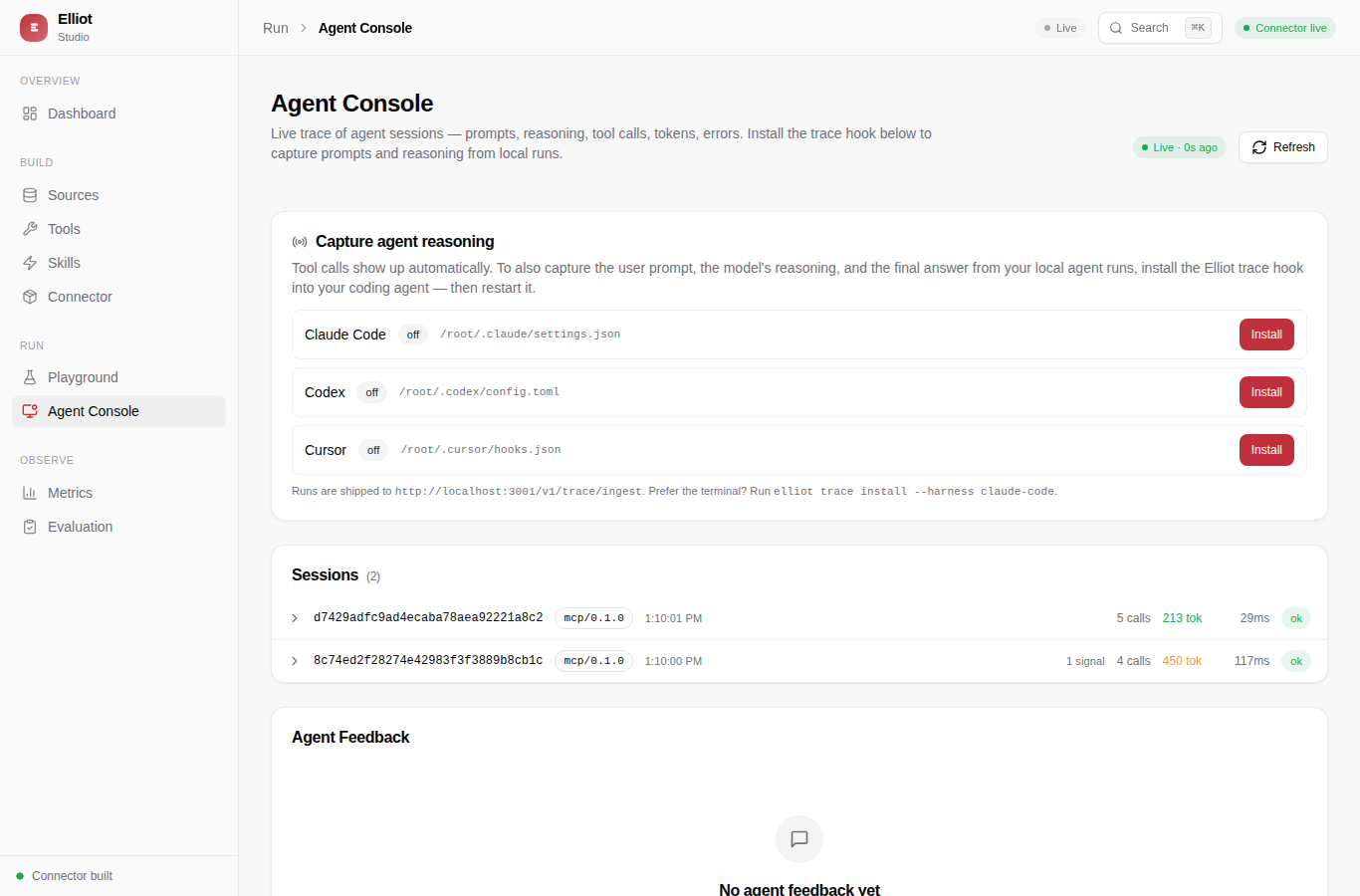
Task: Open the Playground menu item
Action: [x=118, y=377]
